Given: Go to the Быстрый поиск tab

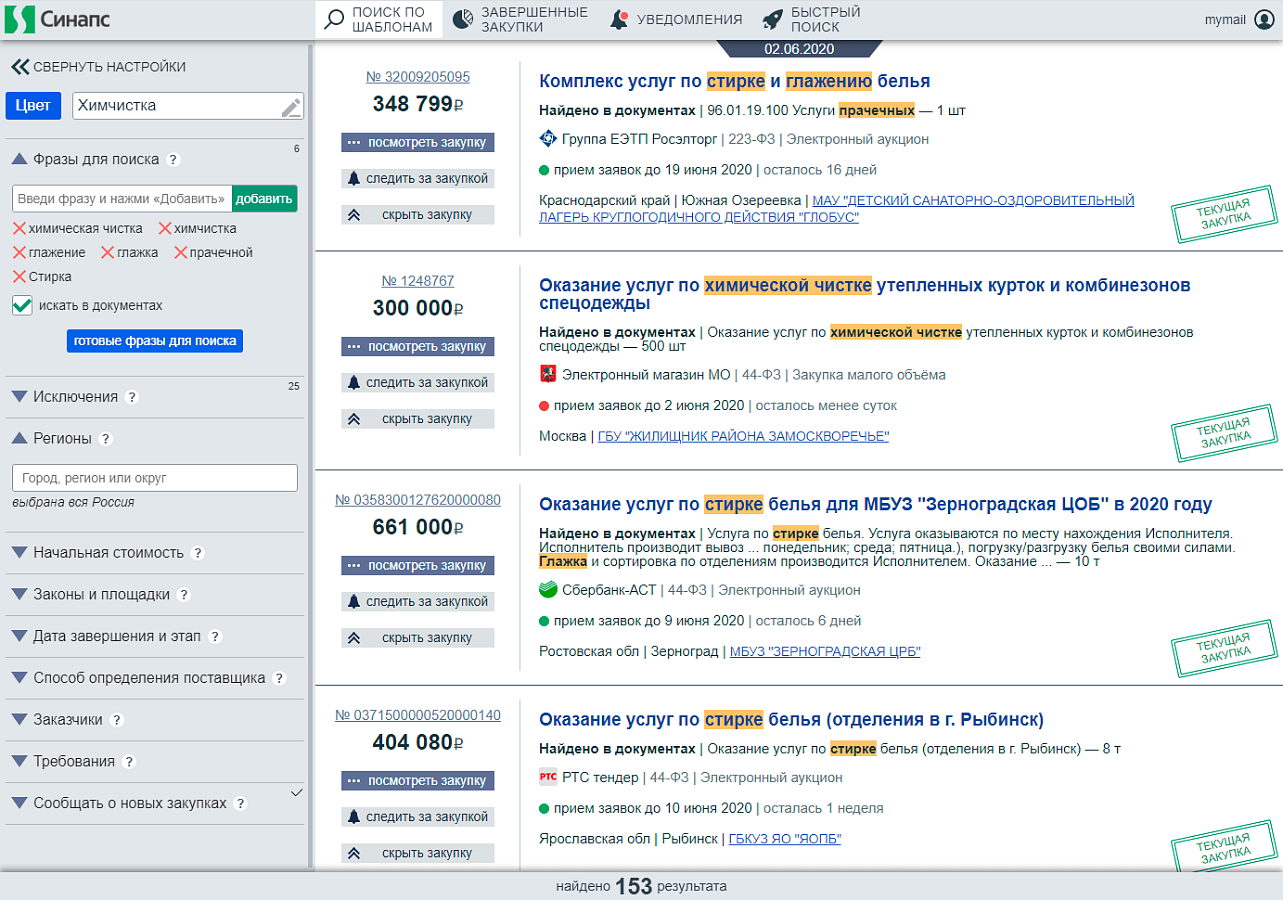Looking at the screenshot, I should [812, 20].
